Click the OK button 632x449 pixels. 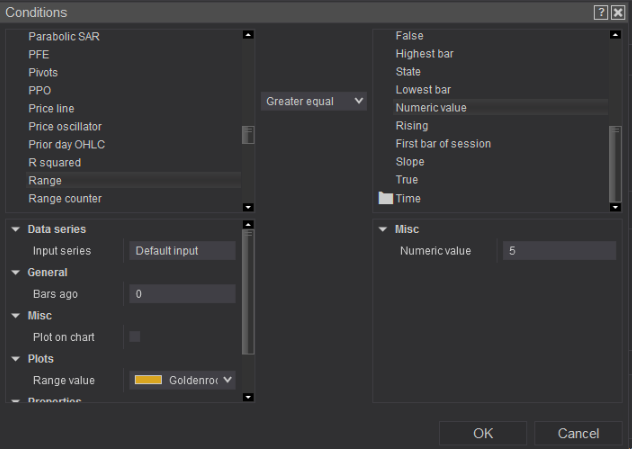coord(483,433)
